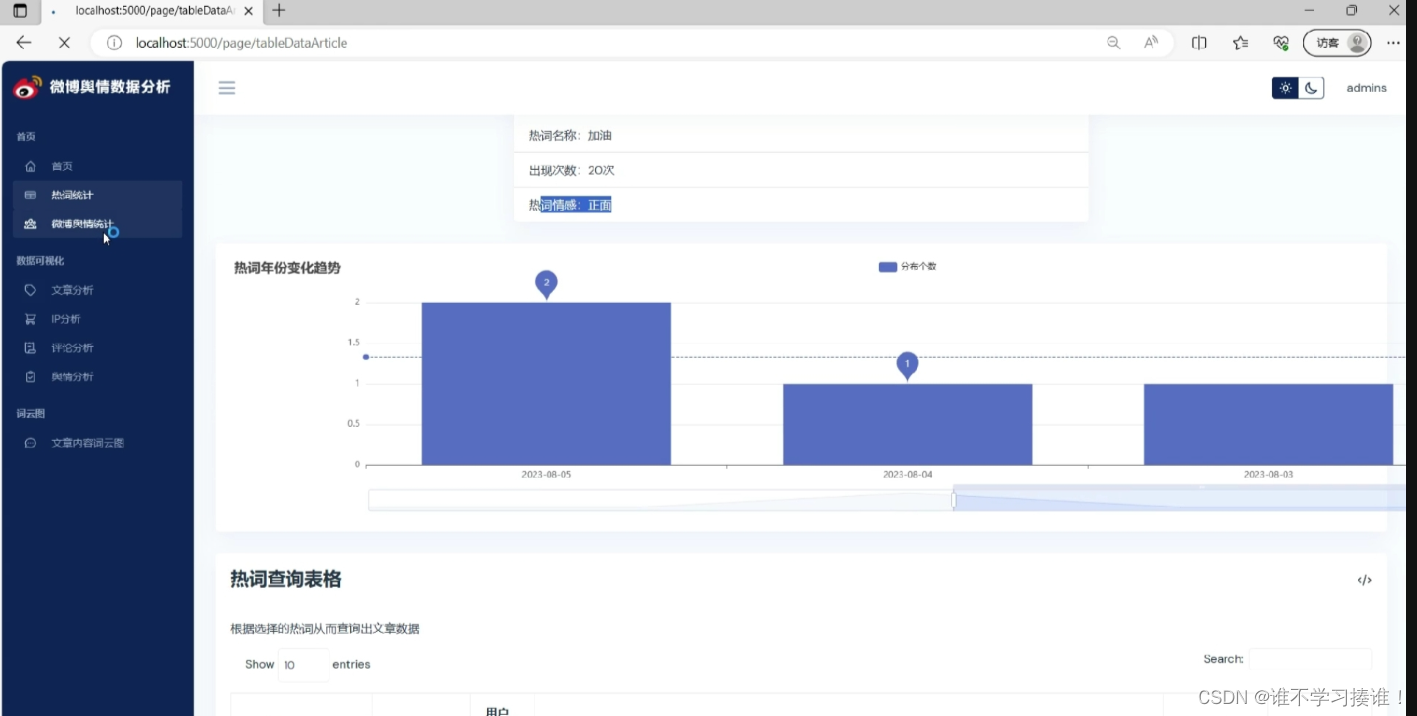Open the Show entries count dropdown
The height and width of the screenshot is (716, 1417).
(302, 665)
